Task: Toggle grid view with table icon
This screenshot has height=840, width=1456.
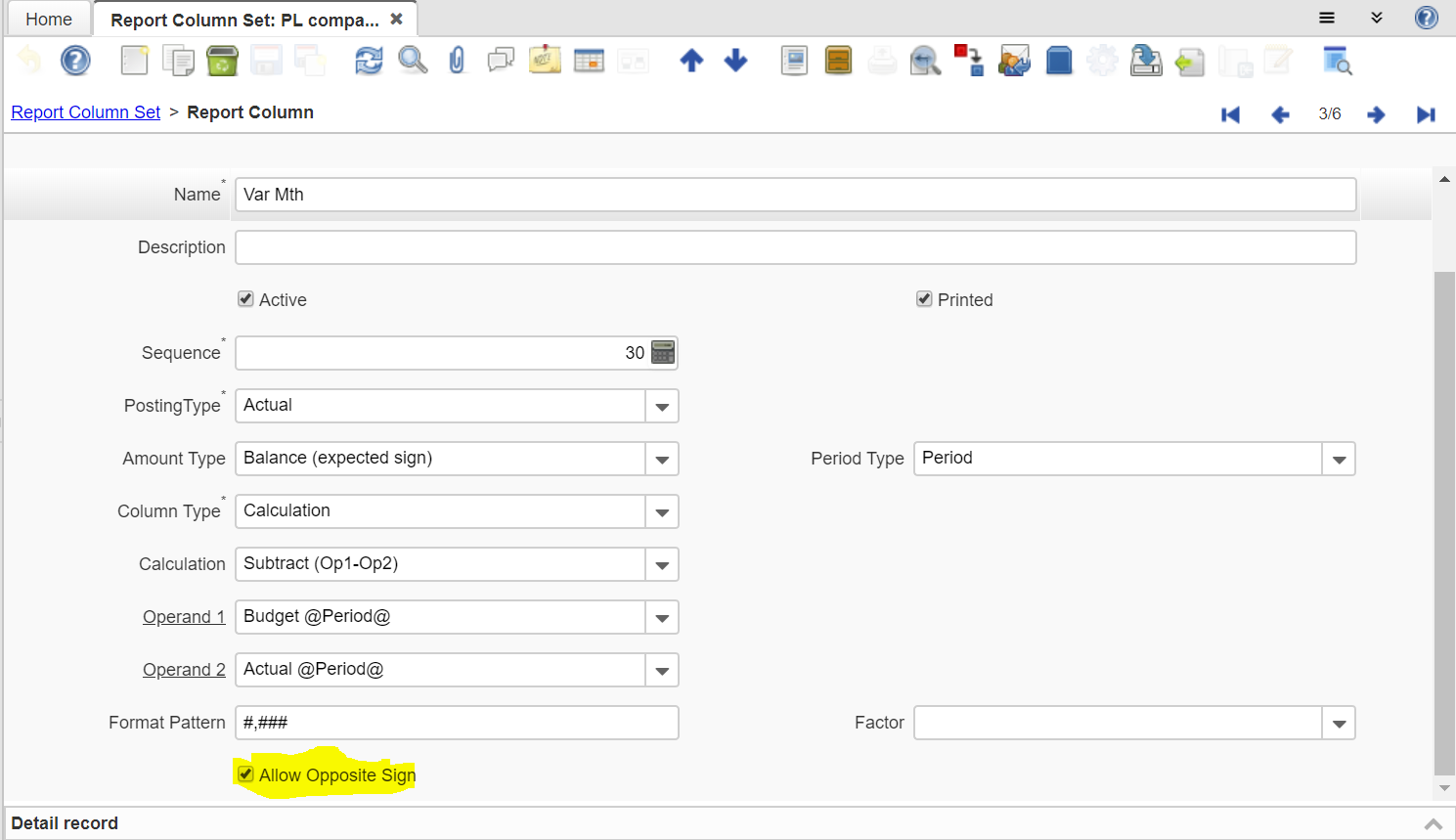Action: pos(589,61)
